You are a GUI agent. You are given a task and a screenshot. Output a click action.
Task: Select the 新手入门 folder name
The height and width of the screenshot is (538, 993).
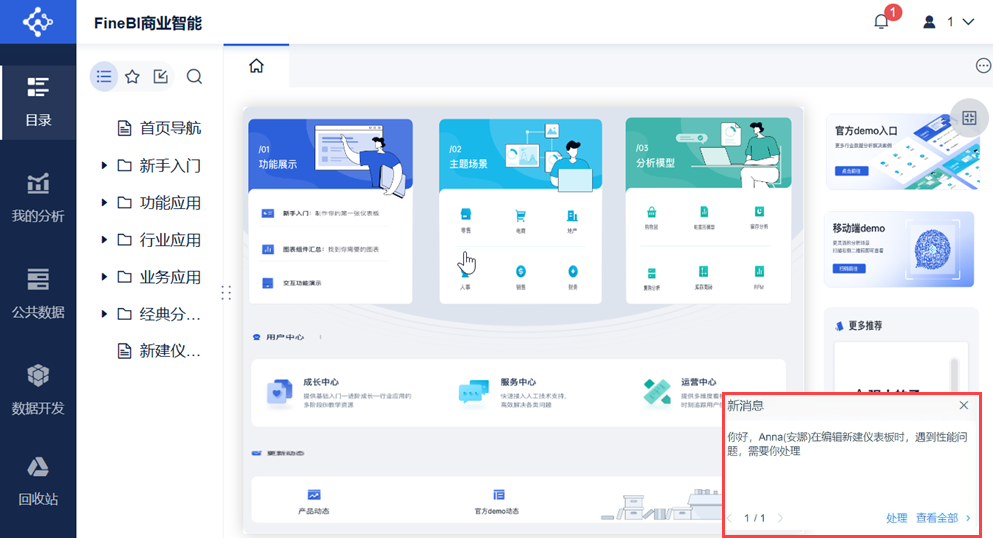(x=170, y=166)
